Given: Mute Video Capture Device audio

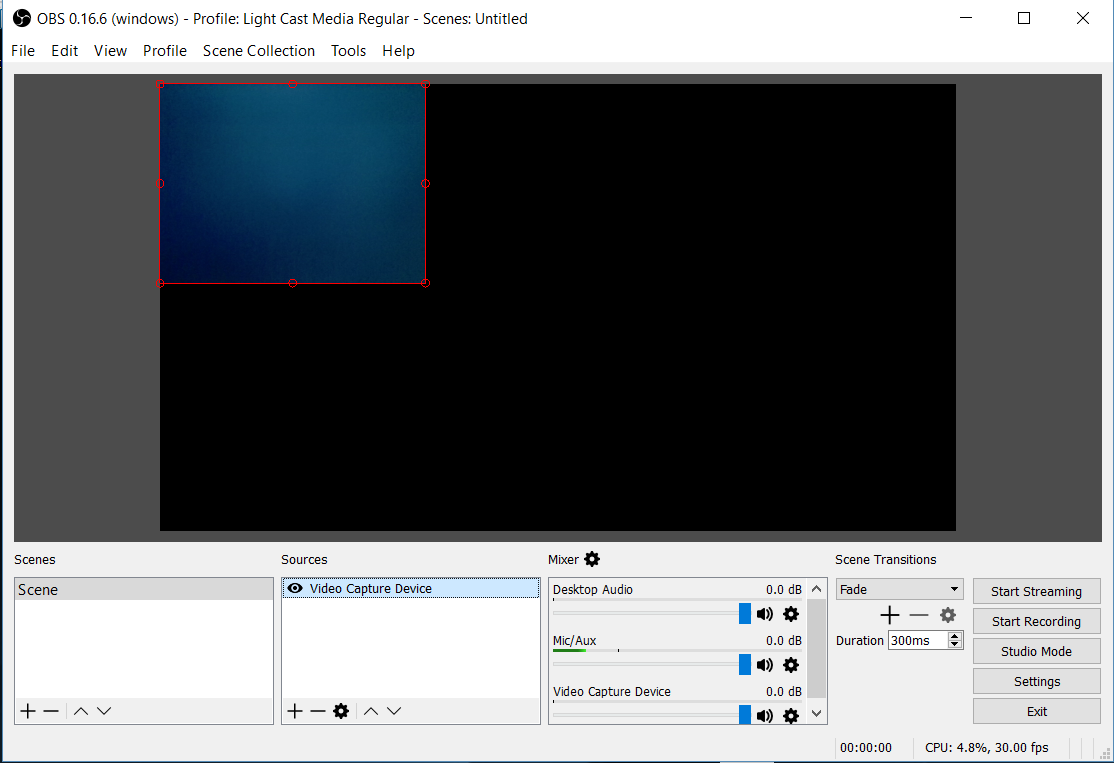Looking at the screenshot, I should tap(765, 715).
